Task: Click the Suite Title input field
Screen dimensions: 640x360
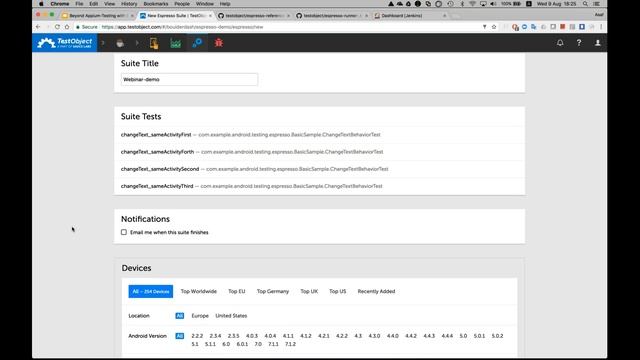Action: pyautogui.click(x=189, y=79)
